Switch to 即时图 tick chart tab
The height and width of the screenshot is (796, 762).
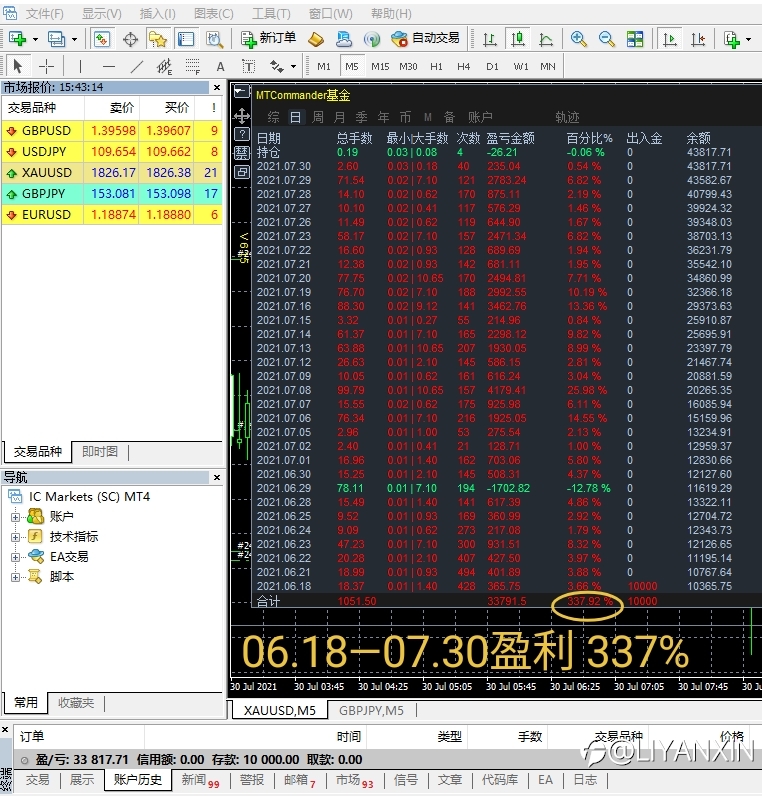100,451
